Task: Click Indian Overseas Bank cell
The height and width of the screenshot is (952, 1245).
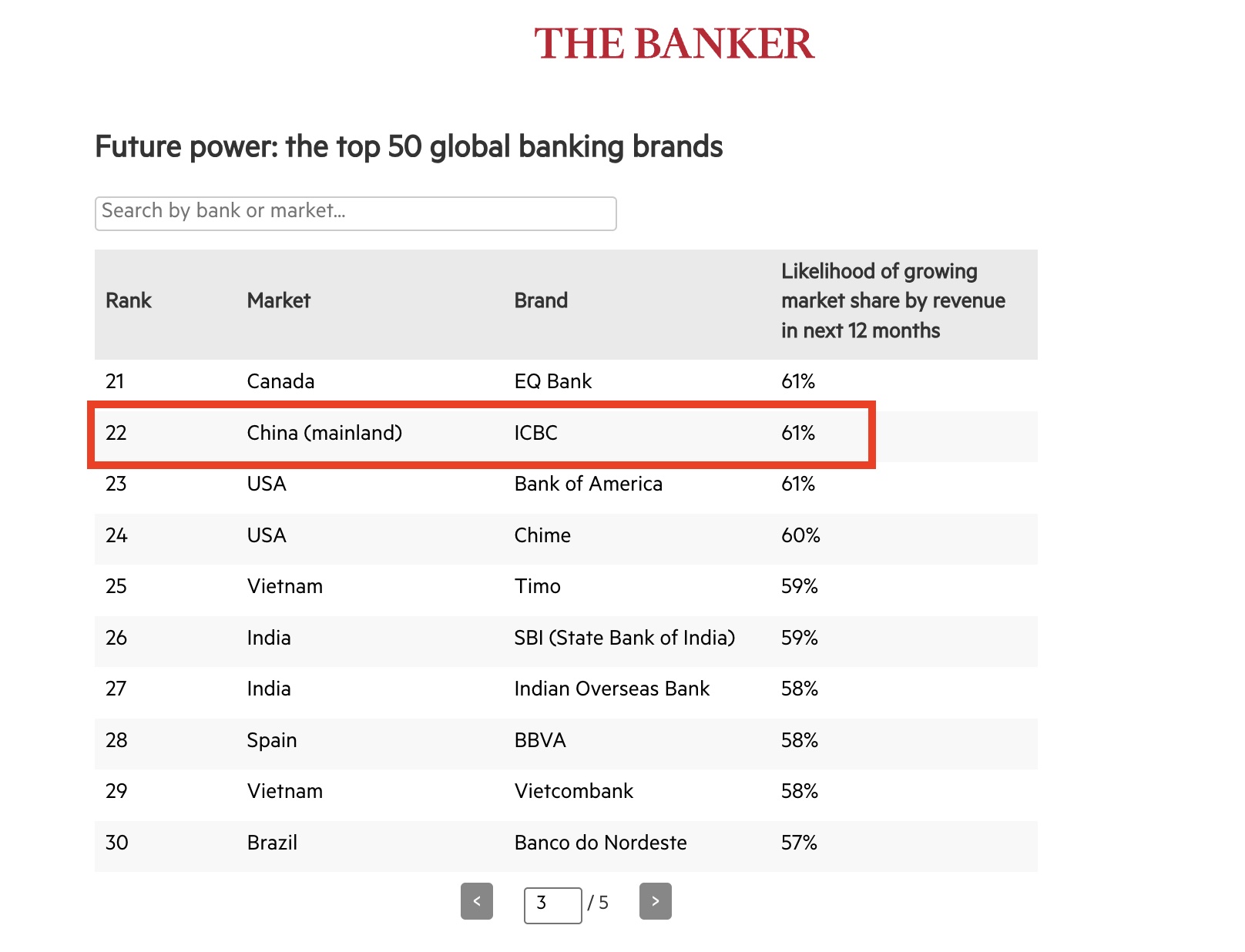Action: pos(612,689)
